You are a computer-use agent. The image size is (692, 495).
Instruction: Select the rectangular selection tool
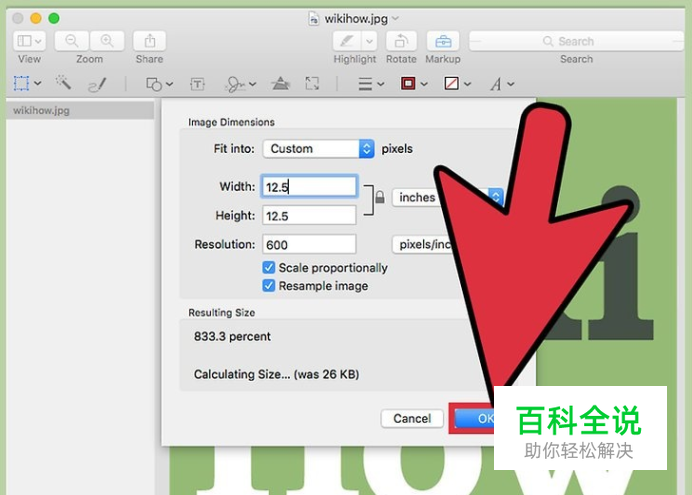[x=21, y=83]
